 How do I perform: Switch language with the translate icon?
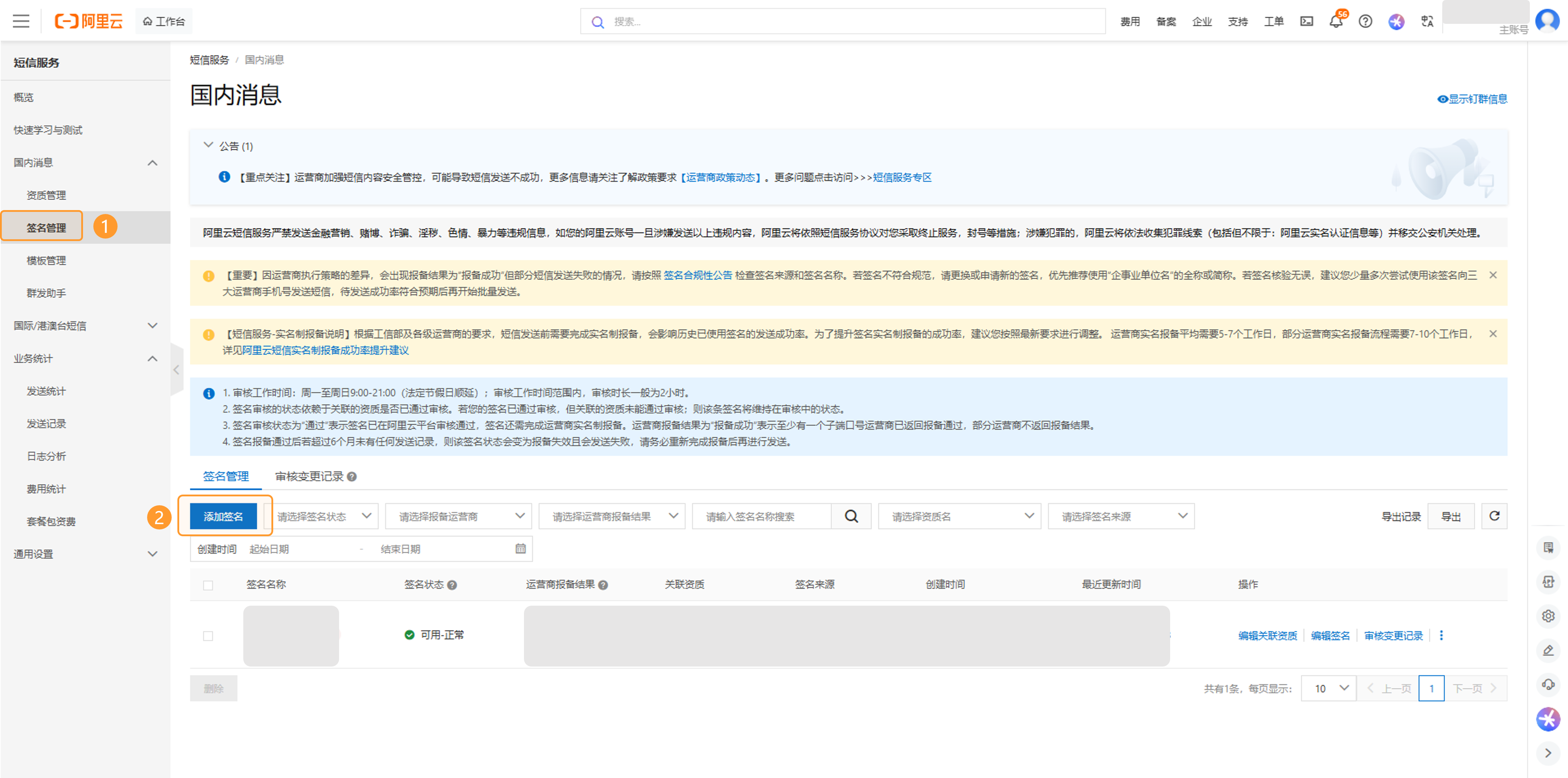coord(1427,21)
